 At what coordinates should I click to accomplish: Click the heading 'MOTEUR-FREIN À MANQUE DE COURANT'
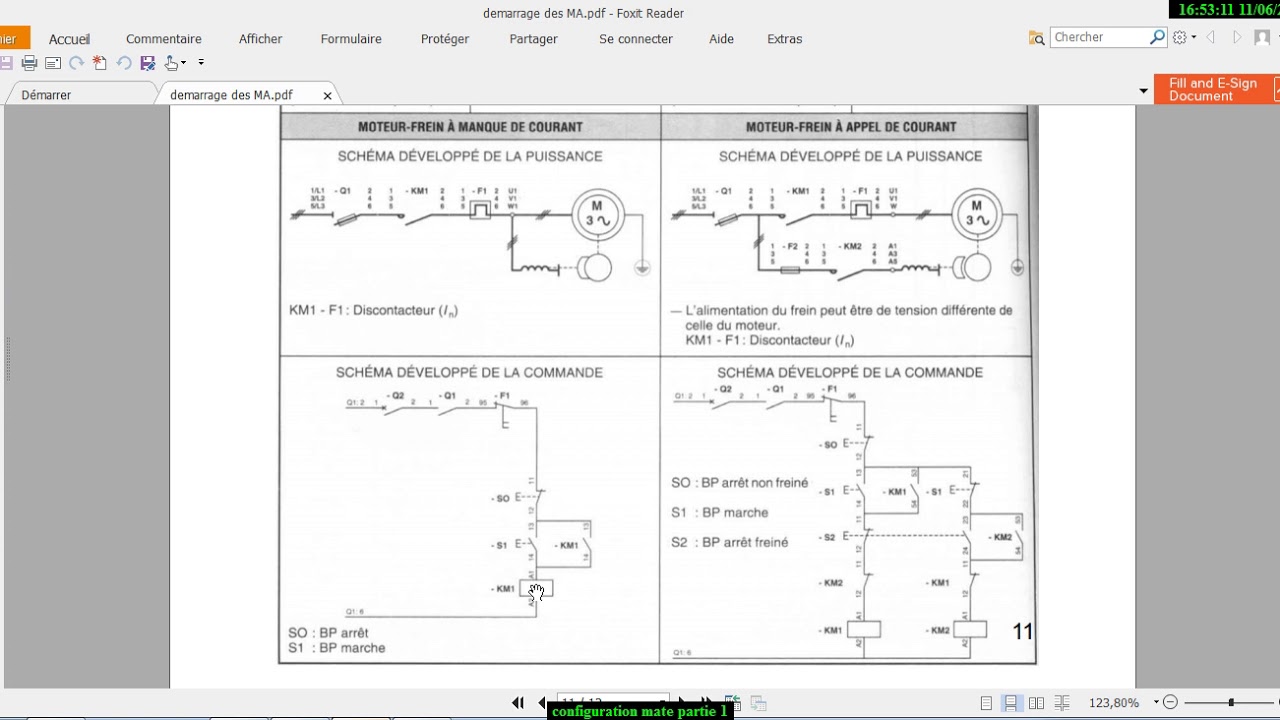(470, 127)
